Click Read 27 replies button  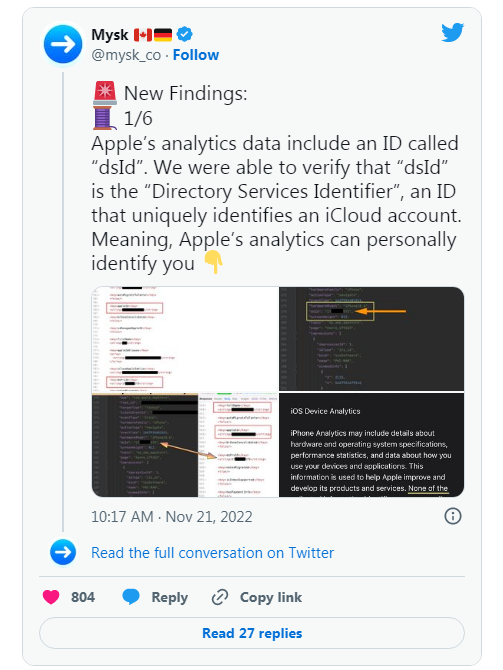(x=252, y=633)
